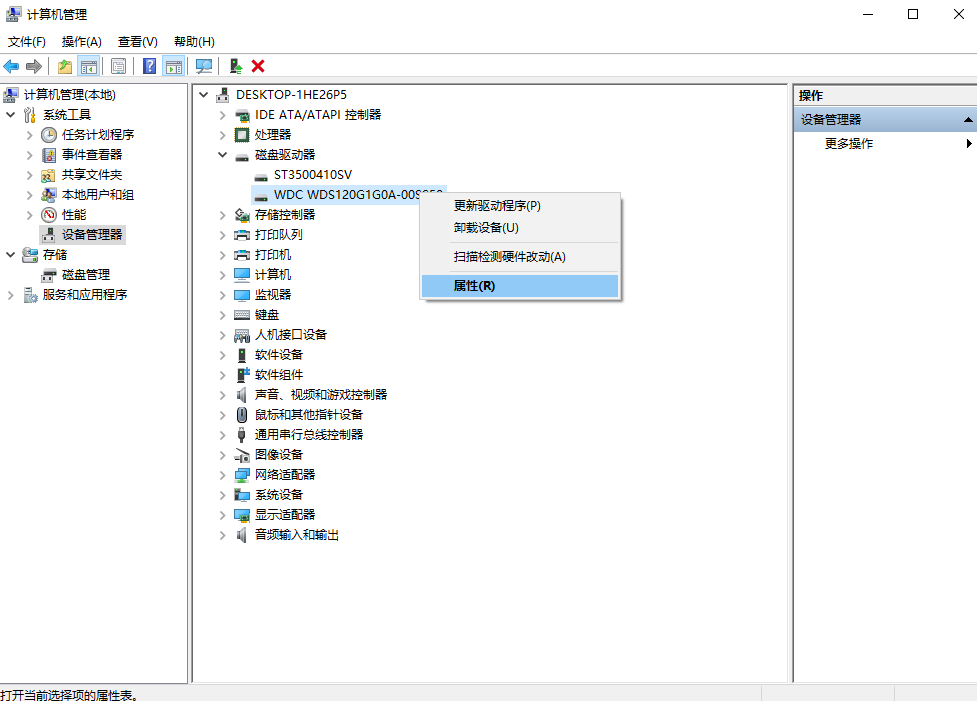Select the ST3500410SV disk drive
Screen dimensions: 977x701
312,175
